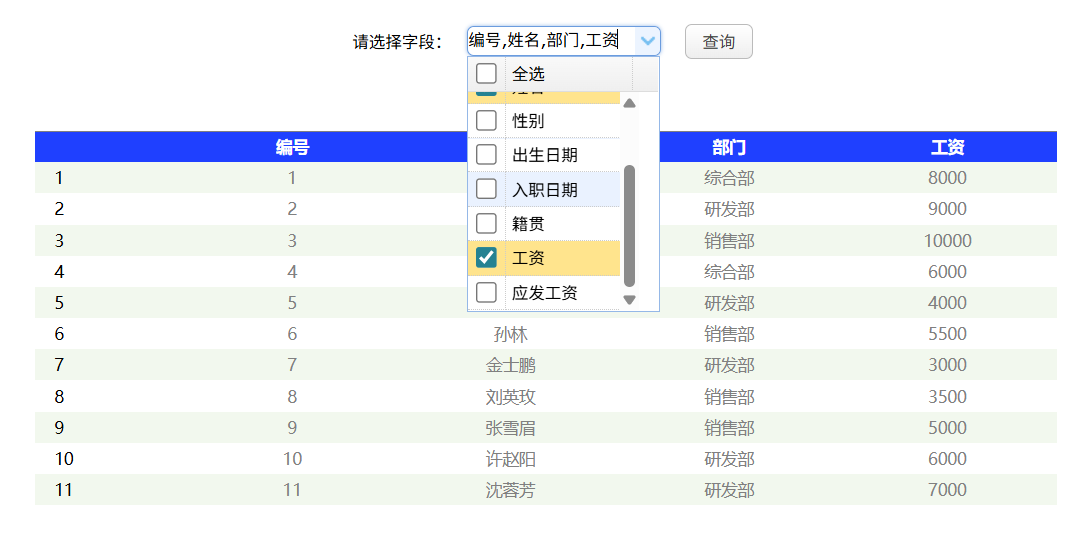Tick the 出生日期 checkbox
This screenshot has width=1090, height=560.
click(486, 154)
